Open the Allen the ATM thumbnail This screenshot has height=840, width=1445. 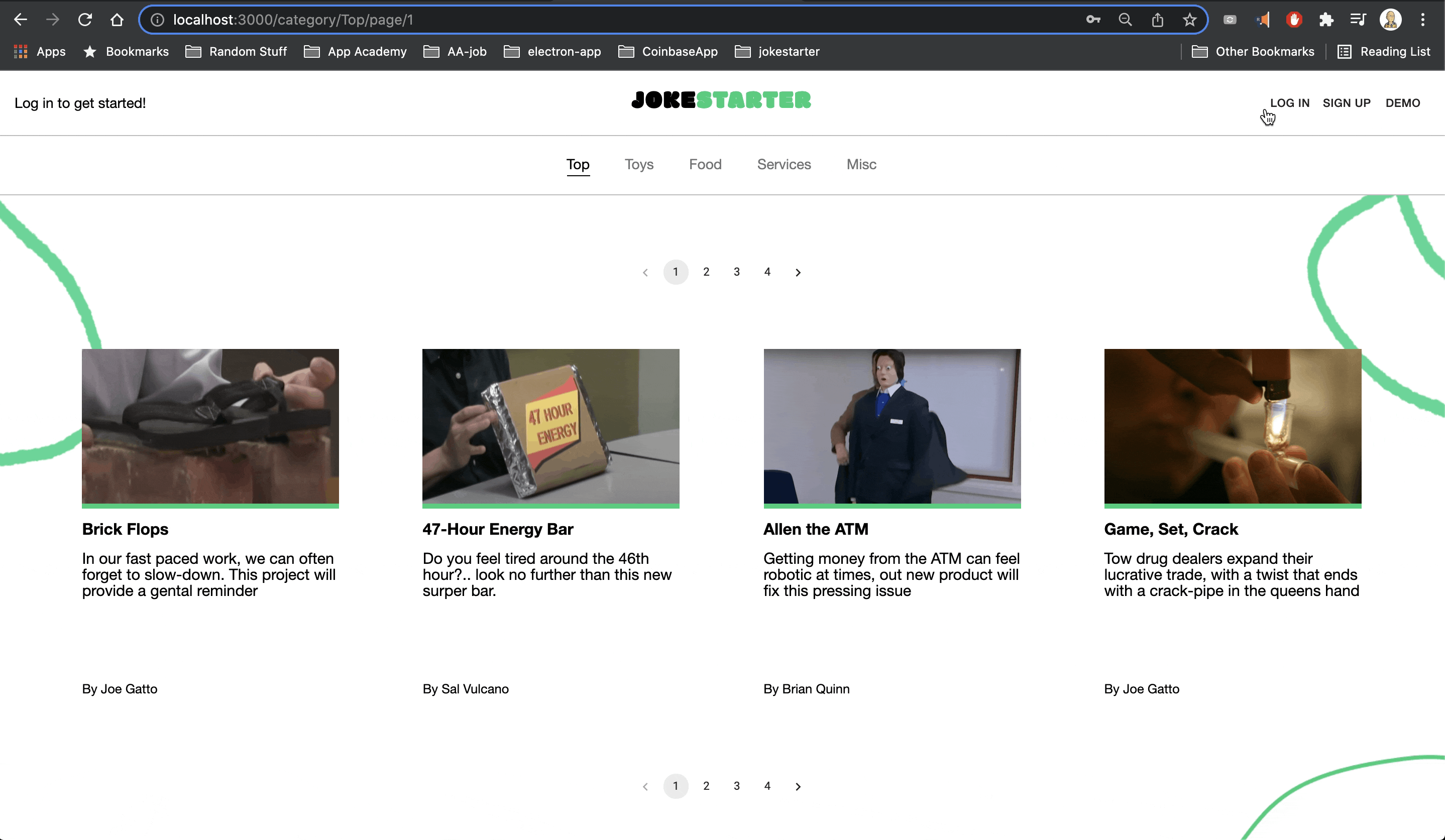(892, 426)
